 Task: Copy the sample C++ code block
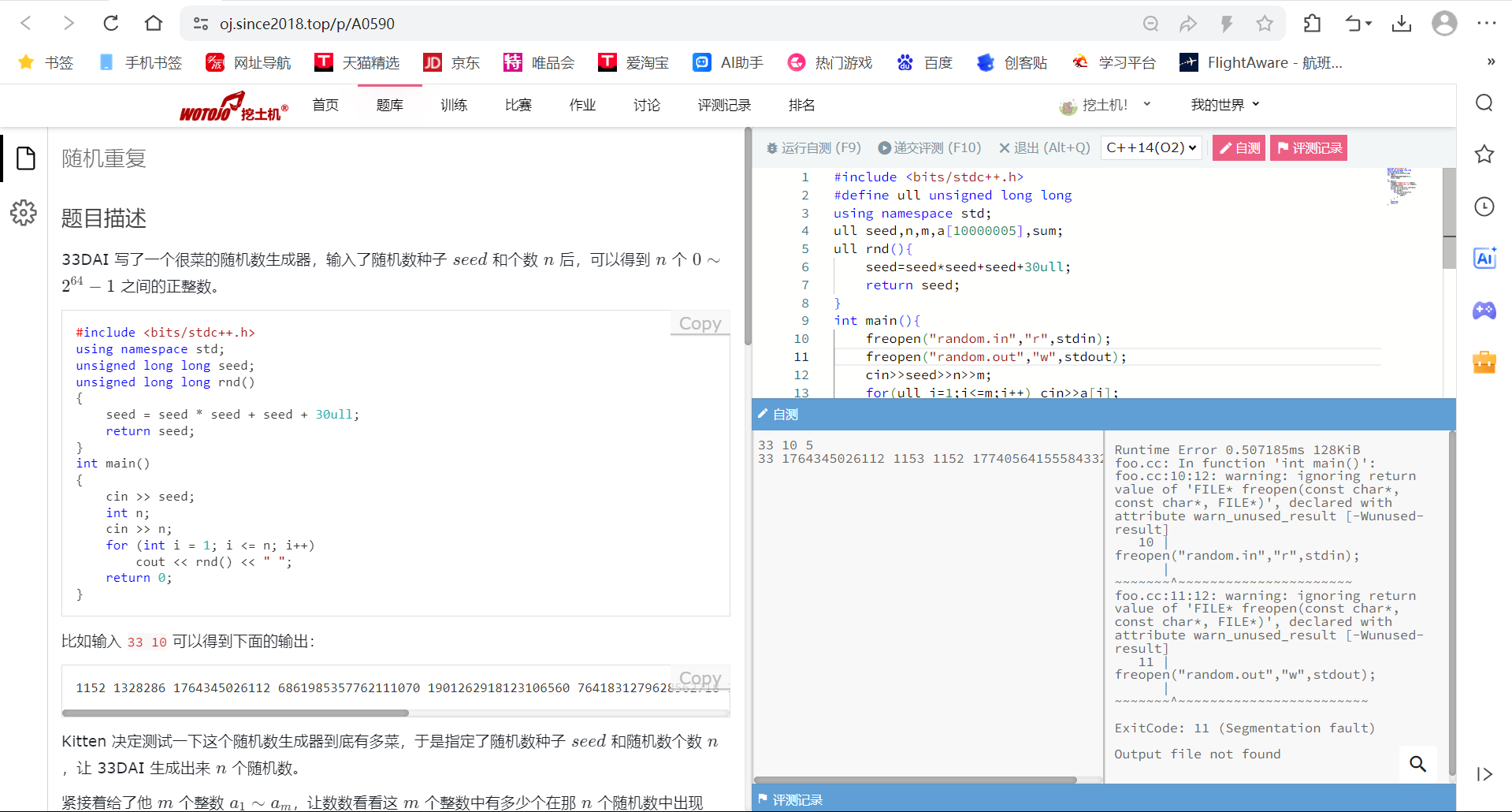point(700,323)
